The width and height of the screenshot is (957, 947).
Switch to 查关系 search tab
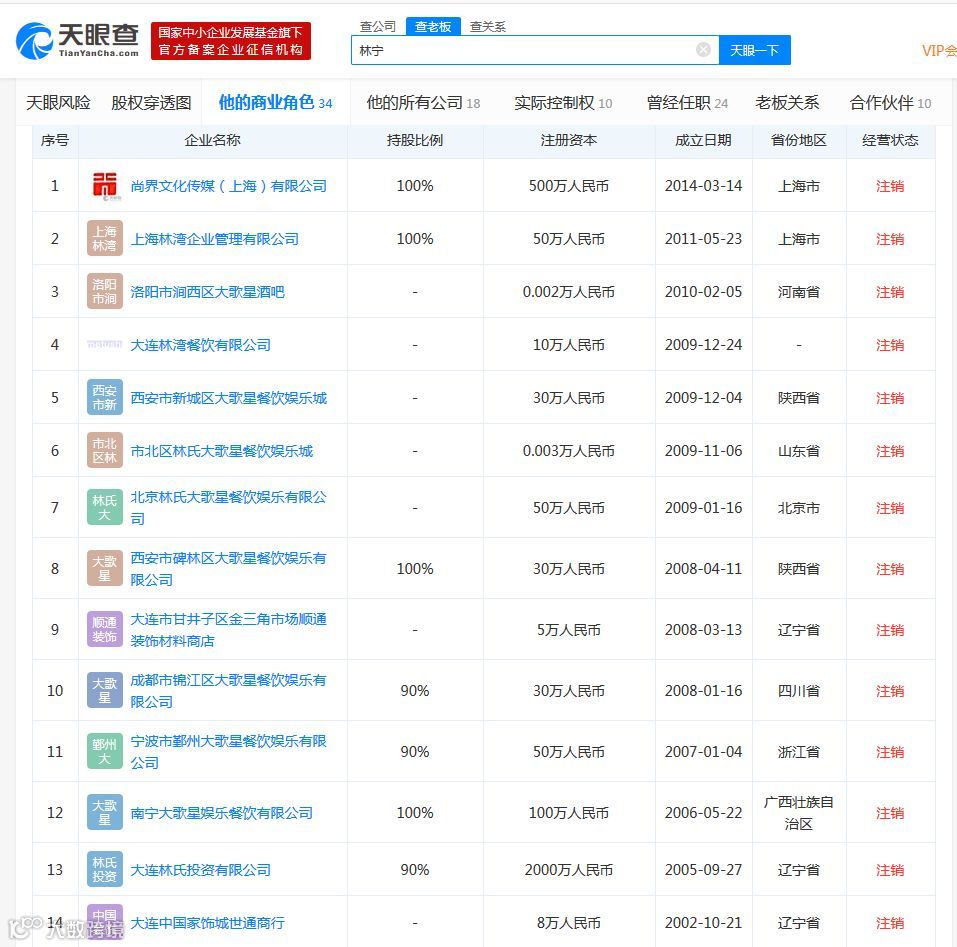click(x=488, y=26)
